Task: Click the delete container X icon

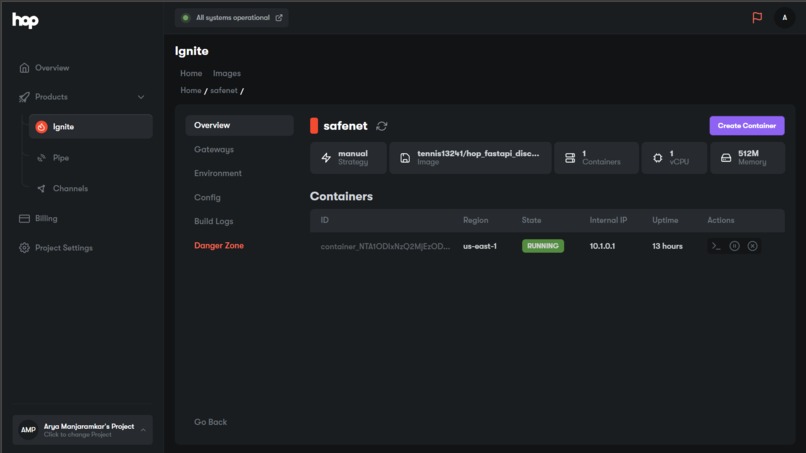Action: click(x=752, y=246)
